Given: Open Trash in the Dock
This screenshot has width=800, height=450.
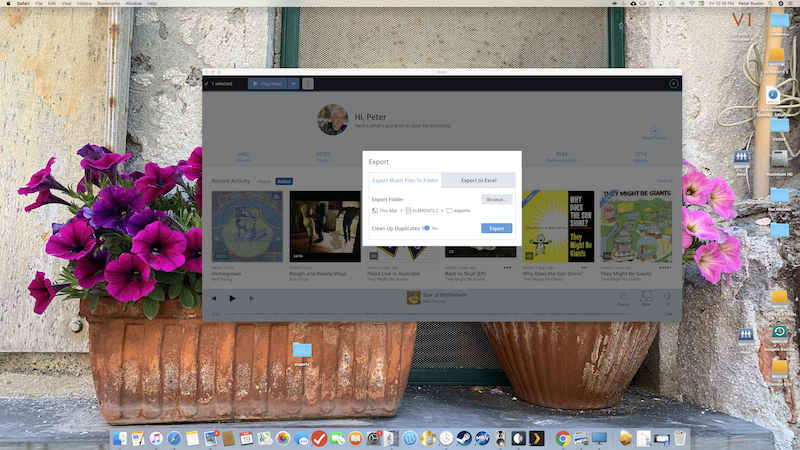Looking at the screenshot, I should [x=680, y=438].
